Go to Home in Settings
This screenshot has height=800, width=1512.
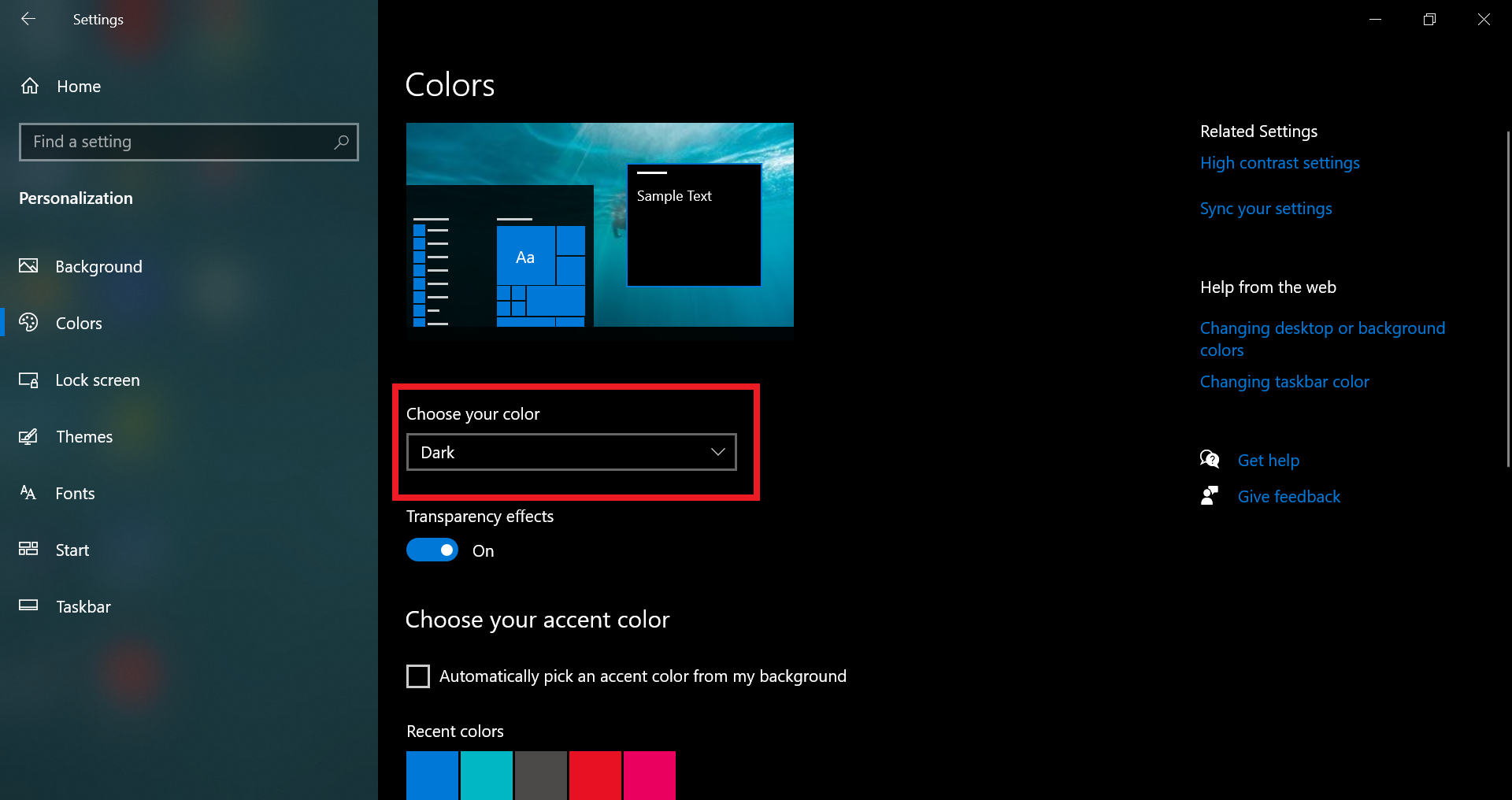(x=79, y=86)
